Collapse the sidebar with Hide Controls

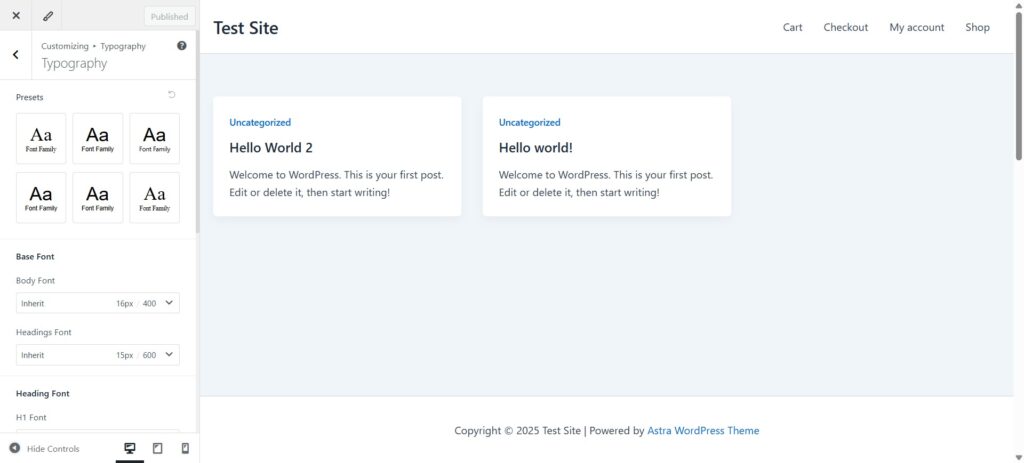pos(45,448)
